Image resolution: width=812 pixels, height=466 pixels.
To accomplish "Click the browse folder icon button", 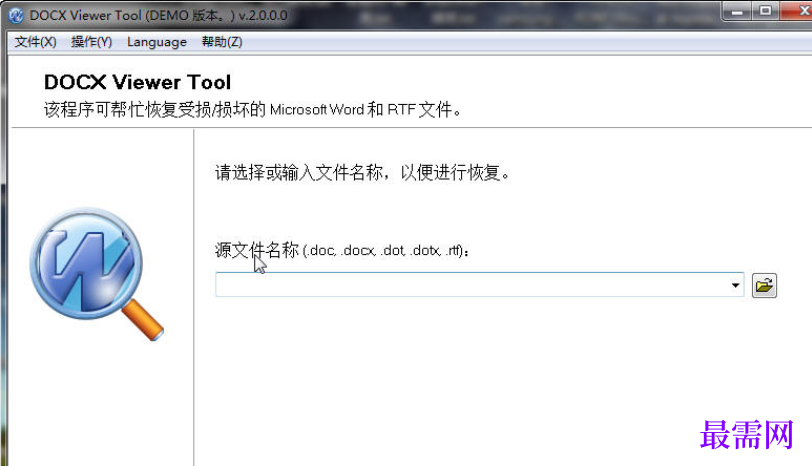I will coord(764,285).
